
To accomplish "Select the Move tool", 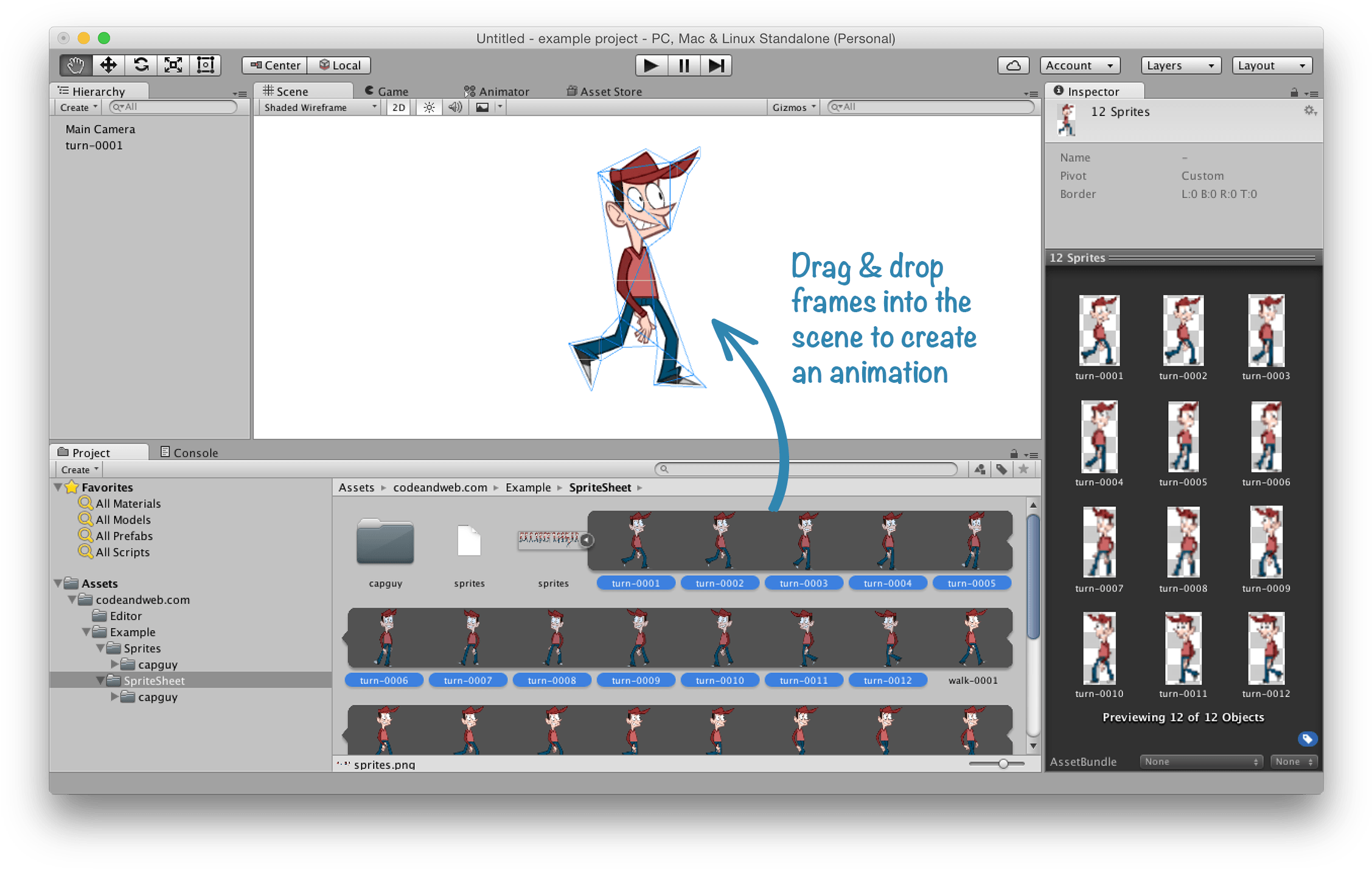I will [x=108, y=65].
